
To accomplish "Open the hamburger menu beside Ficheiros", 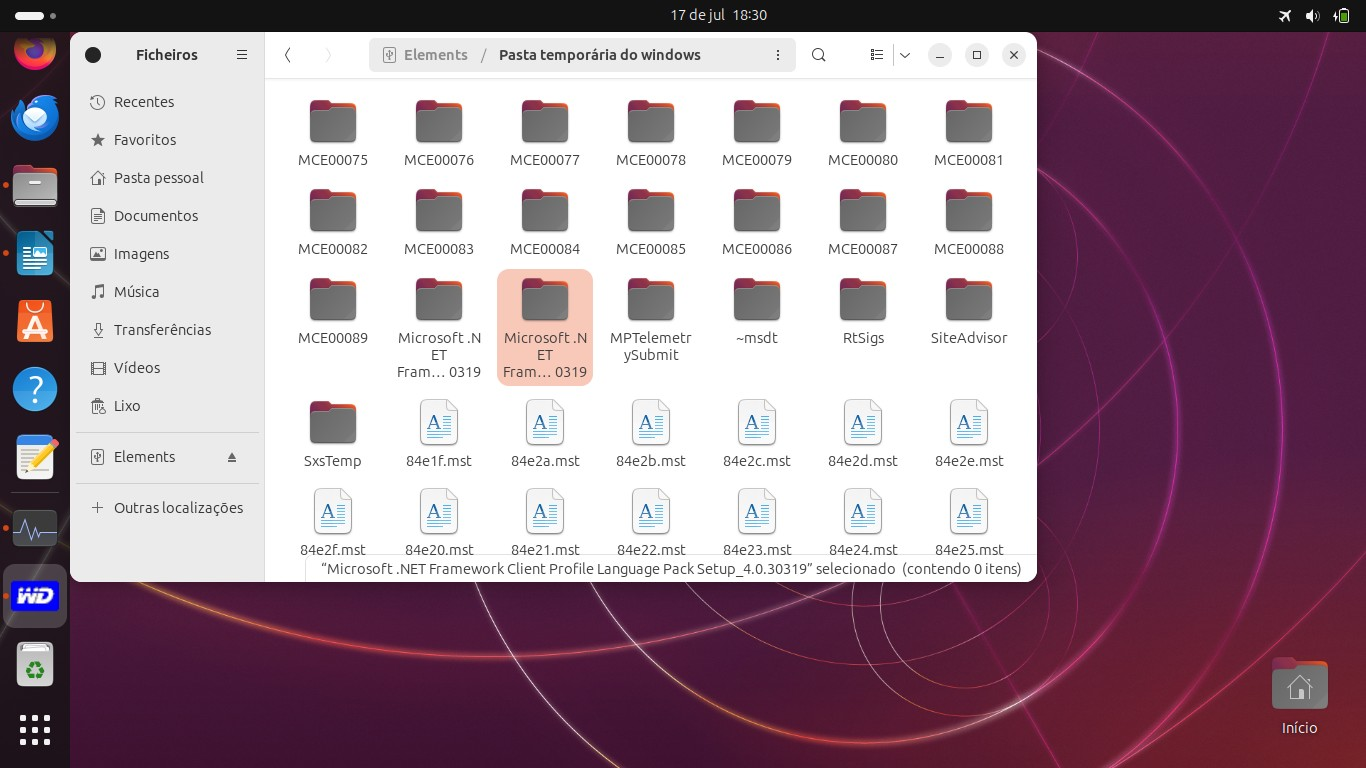I will click(x=242, y=55).
